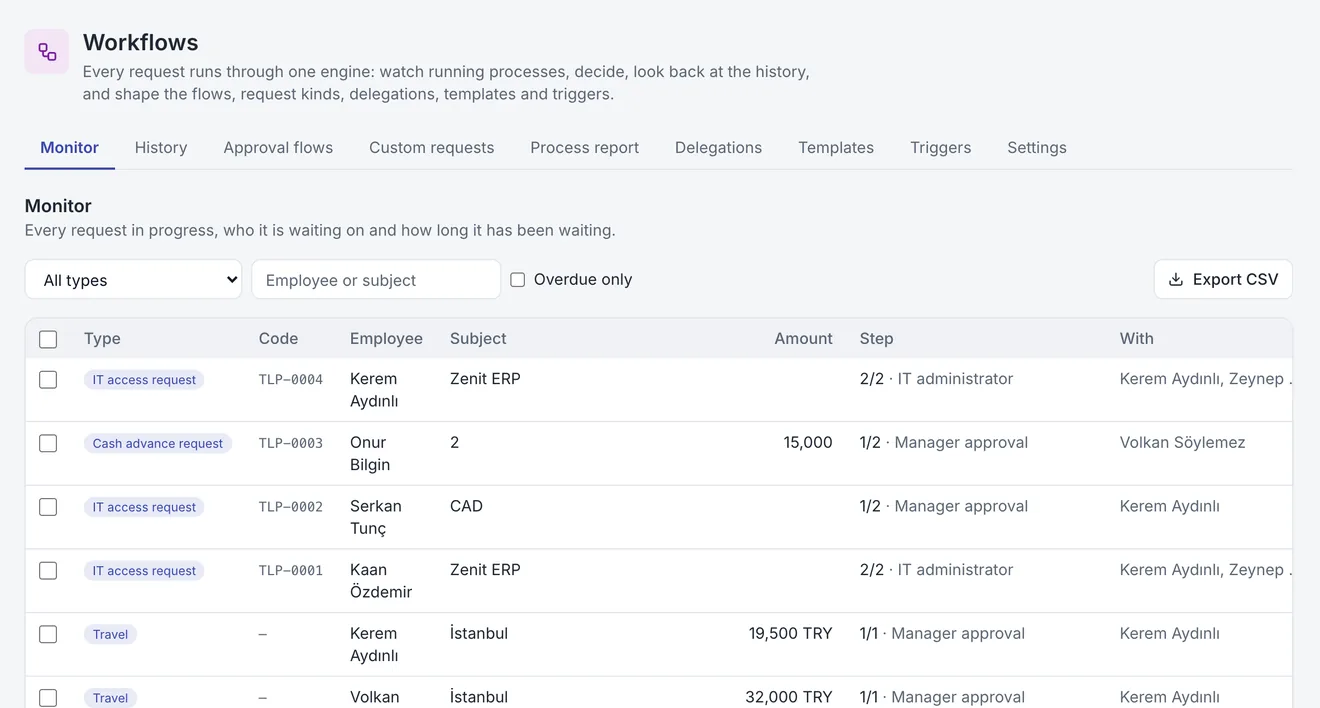Focus the Employee or subject search field
The width and height of the screenshot is (1320, 708).
click(376, 280)
